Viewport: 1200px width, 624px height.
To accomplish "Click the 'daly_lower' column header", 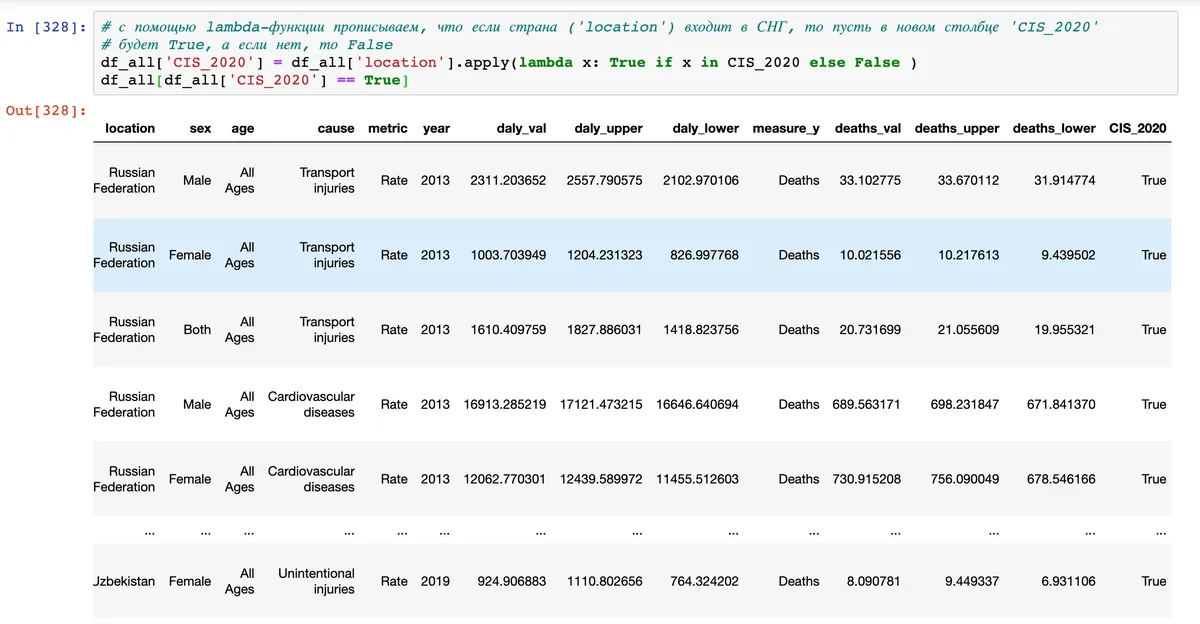I will (705, 128).
